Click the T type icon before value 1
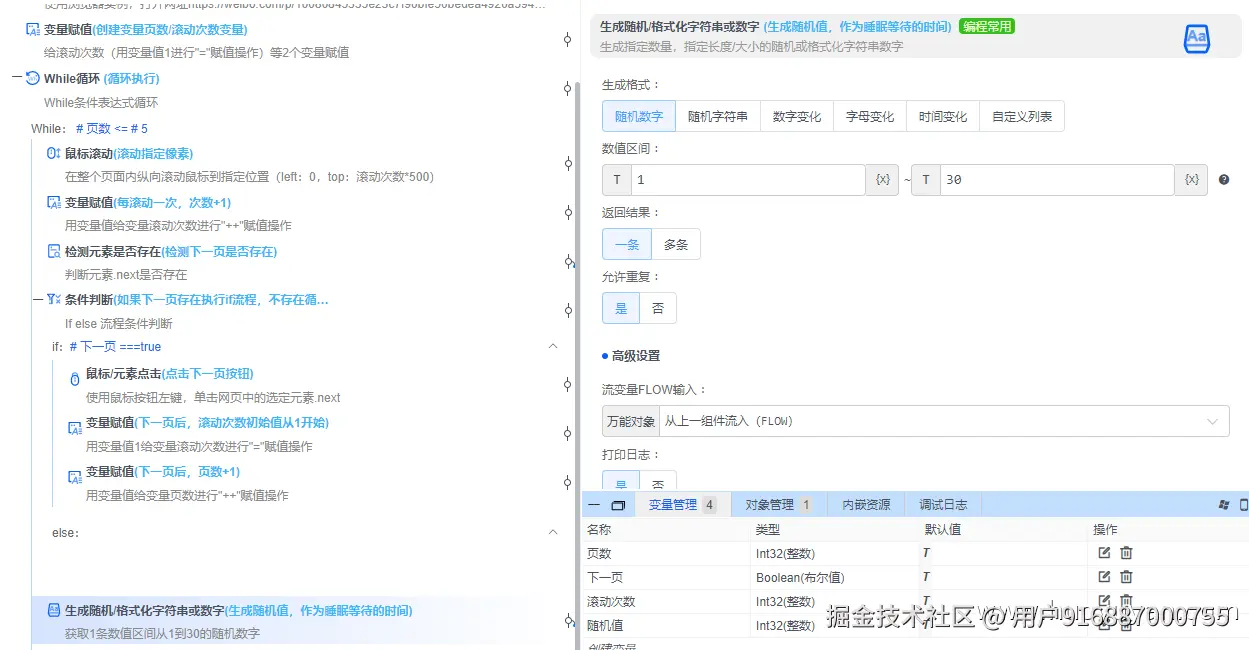1249x650 pixels. 617,180
